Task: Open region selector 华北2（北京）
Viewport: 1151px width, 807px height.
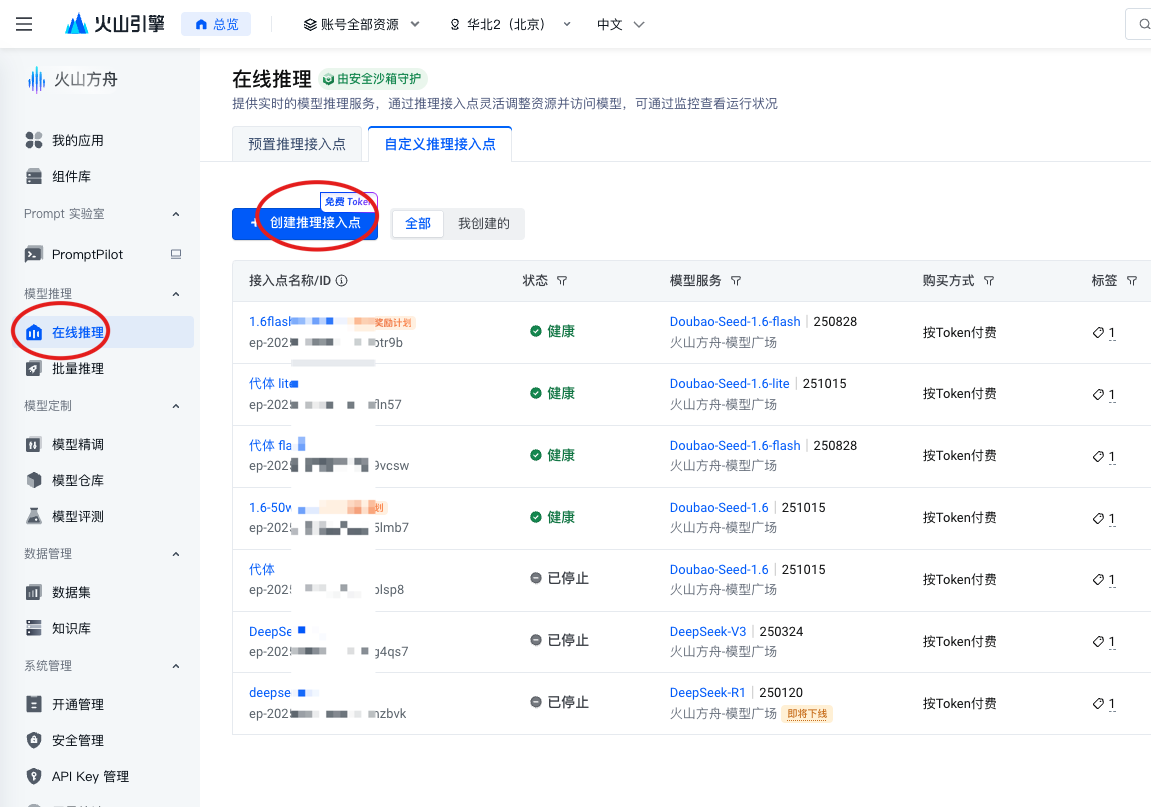Action: coord(510,24)
